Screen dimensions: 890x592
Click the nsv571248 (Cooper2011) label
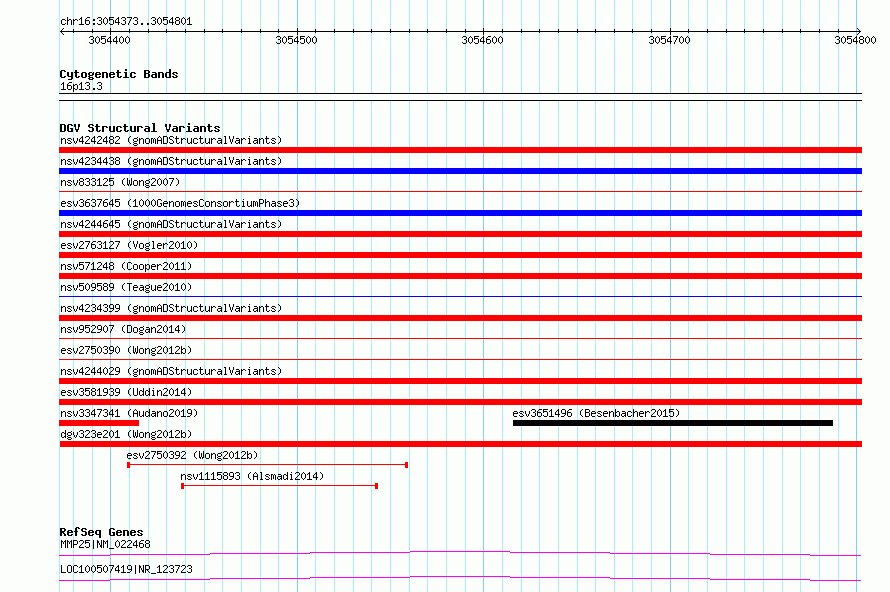tap(126, 266)
